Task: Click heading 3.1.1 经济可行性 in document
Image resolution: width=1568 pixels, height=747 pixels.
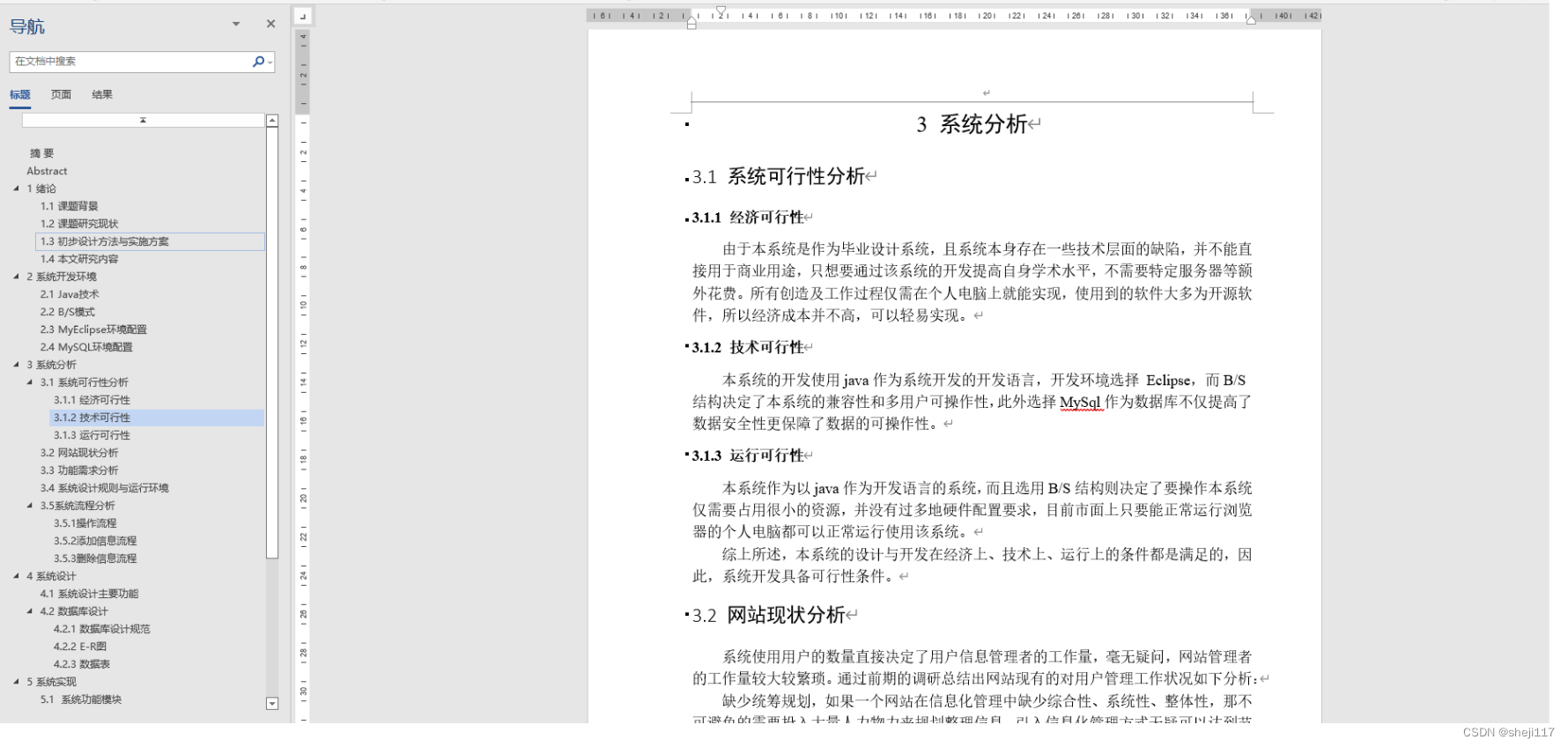Action: click(x=748, y=218)
